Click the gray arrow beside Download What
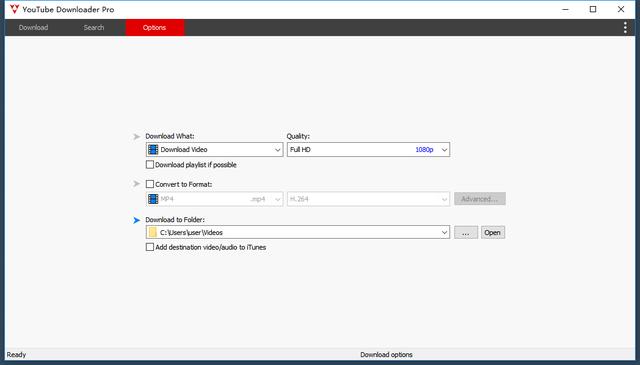The height and width of the screenshot is (365, 640). (x=137, y=136)
